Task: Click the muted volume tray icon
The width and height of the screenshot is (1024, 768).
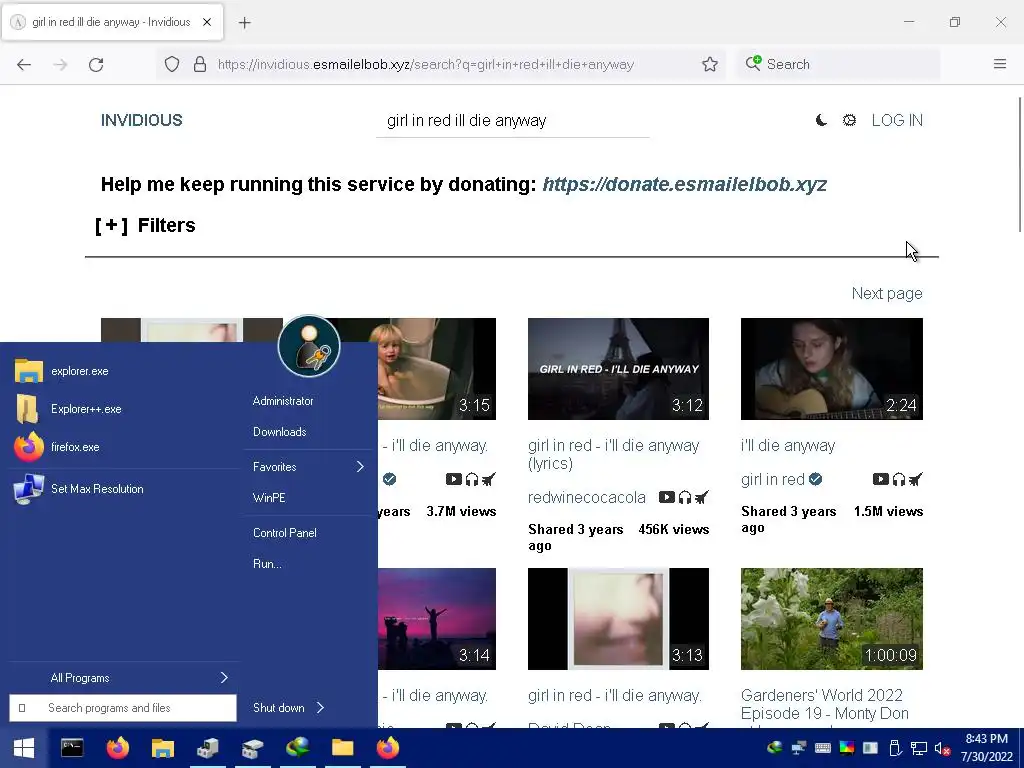Action: click(x=942, y=748)
